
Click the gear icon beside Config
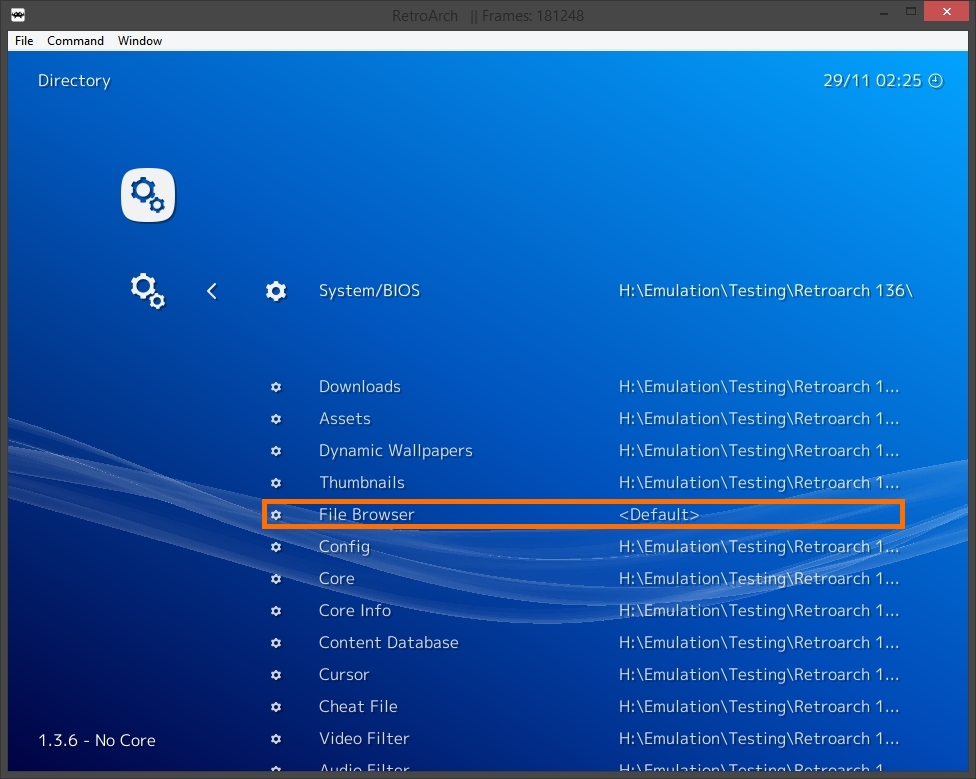276,547
